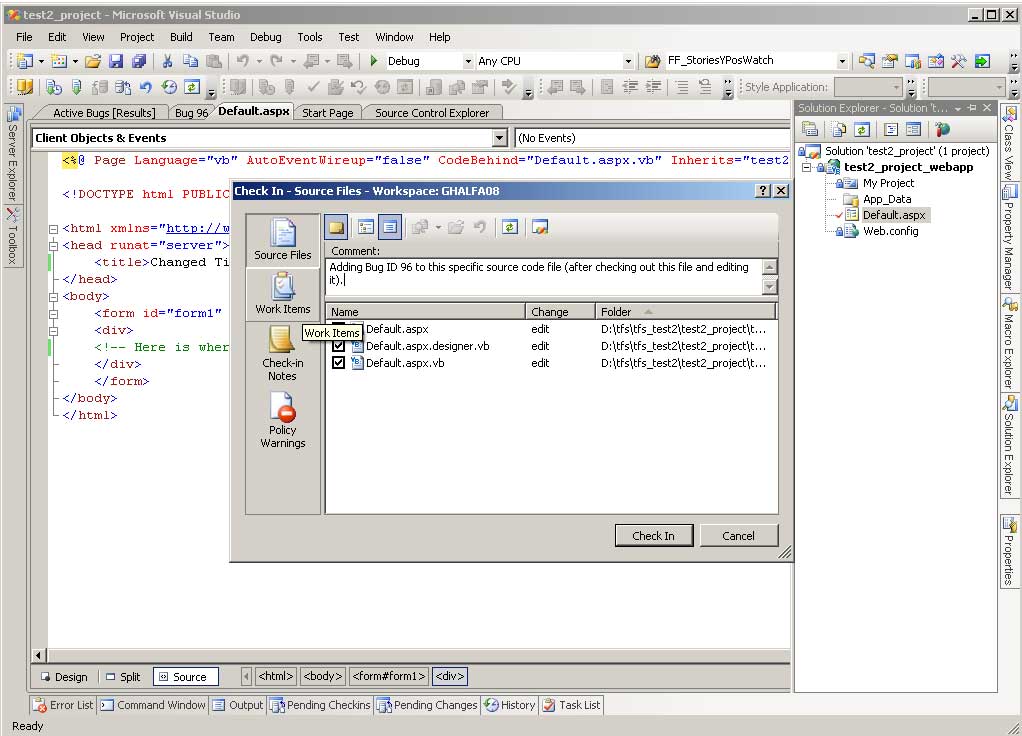Open the FF_StoriesYPosWatch find dropdown
Viewport: 1022px width, 736px height.
842,61
